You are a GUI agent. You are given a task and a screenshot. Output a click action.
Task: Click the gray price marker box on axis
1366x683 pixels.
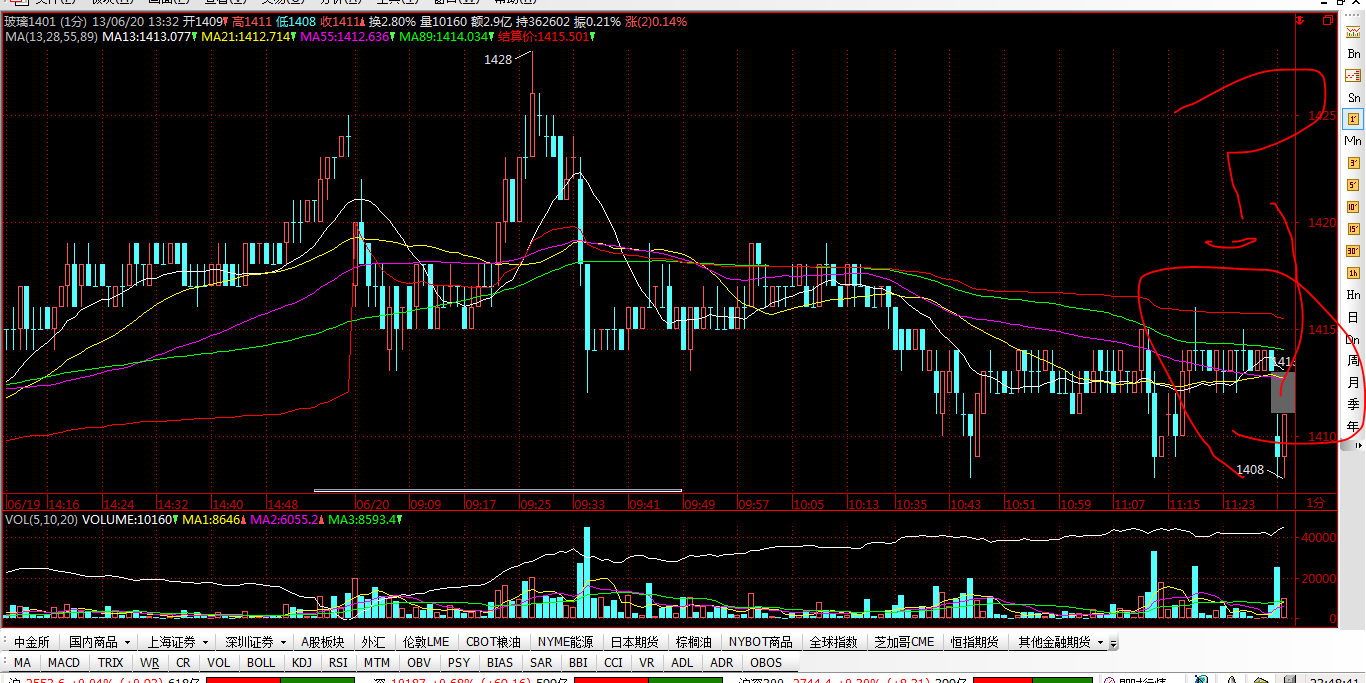[x=1283, y=392]
